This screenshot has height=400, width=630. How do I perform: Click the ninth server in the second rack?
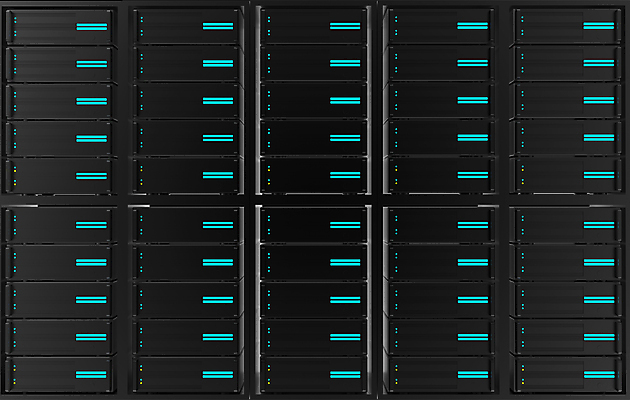click(x=185, y=337)
